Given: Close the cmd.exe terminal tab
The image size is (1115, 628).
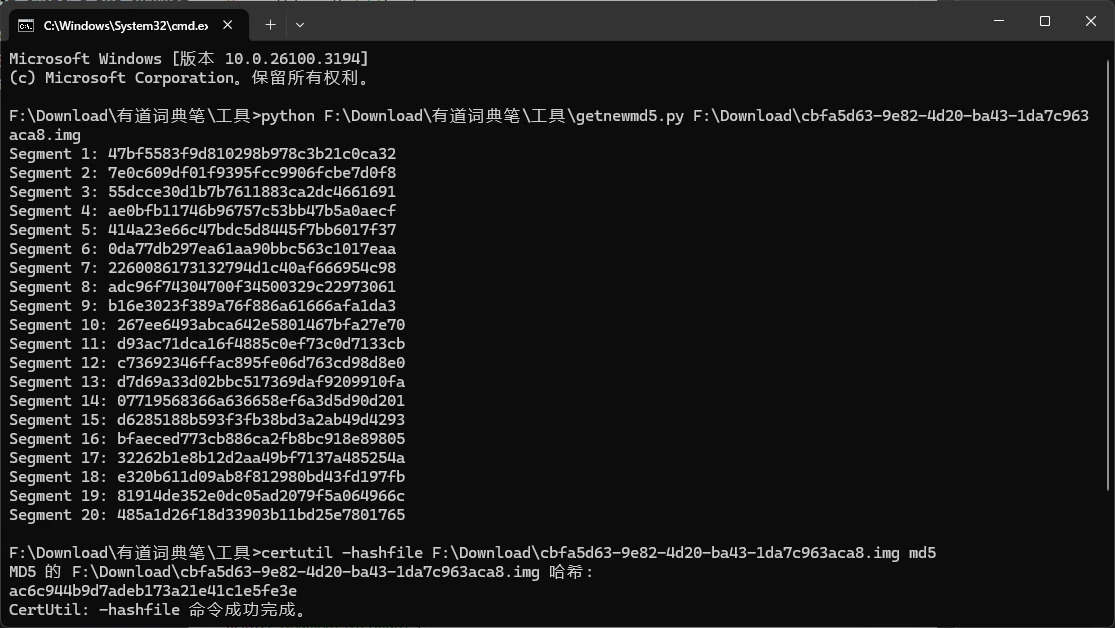Looking at the screenshot, I should coord(228,25).
